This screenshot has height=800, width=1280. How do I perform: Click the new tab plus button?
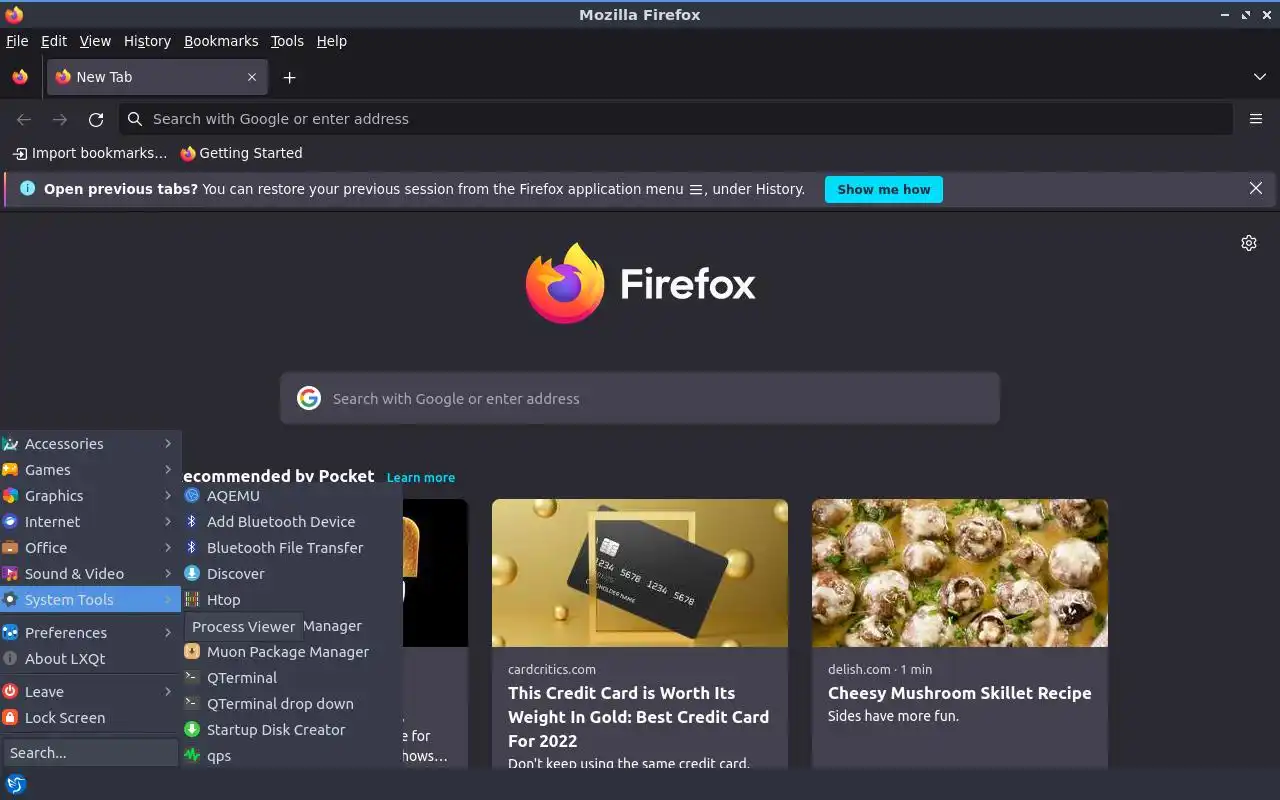[289, 77]
